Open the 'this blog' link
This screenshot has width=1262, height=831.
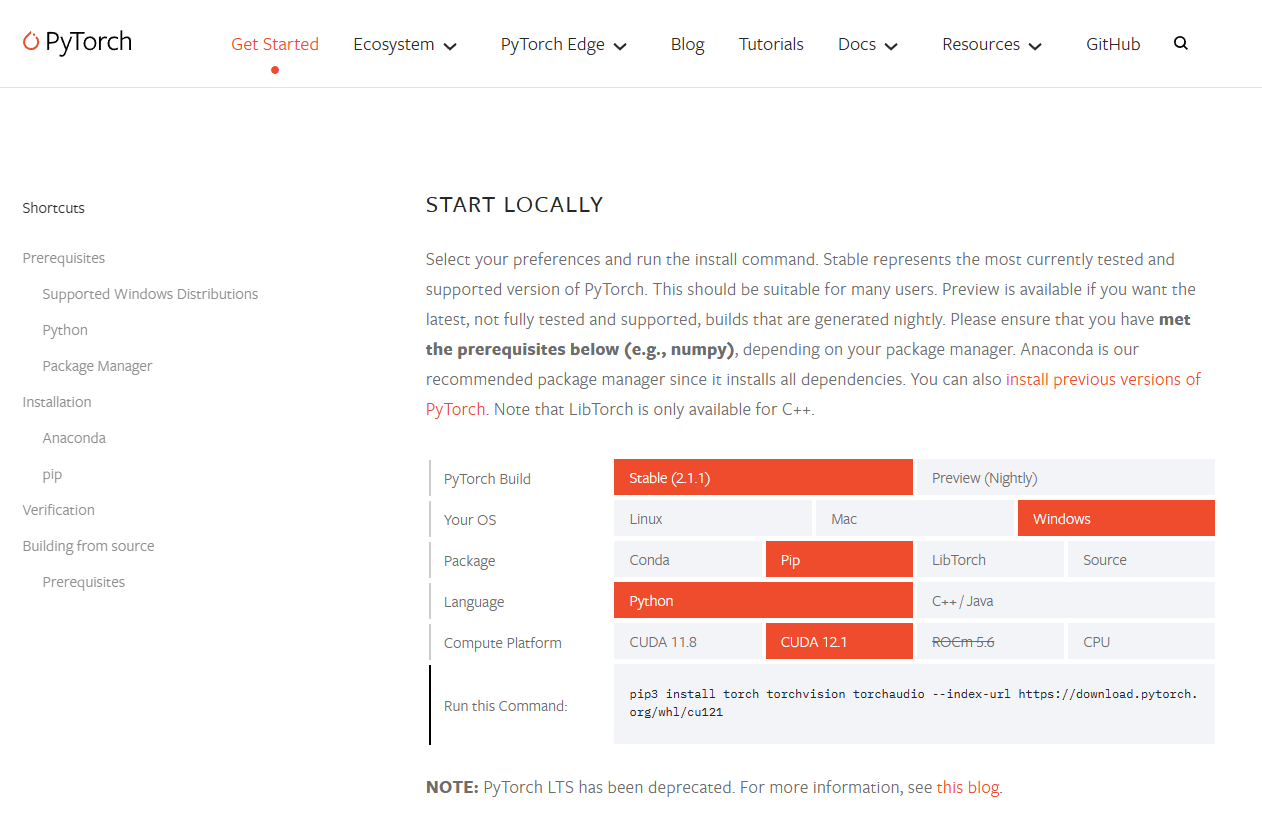(967, 787)
